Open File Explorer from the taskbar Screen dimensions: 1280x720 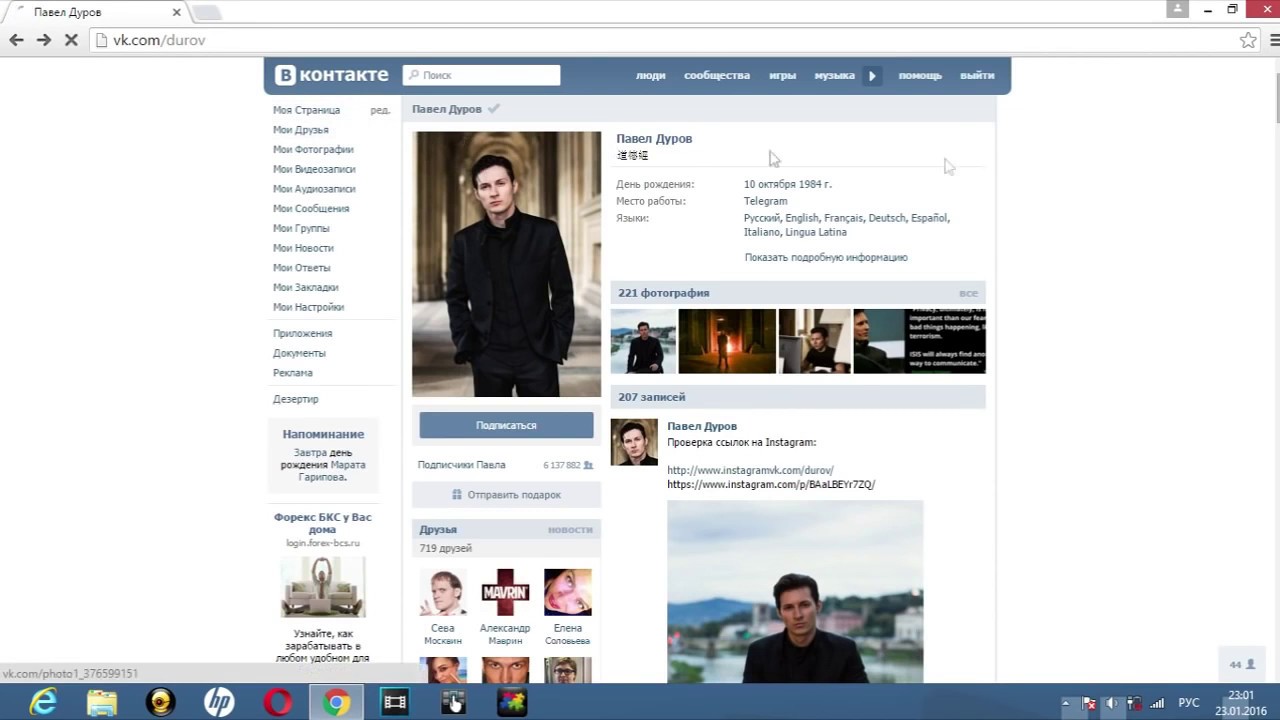coord(102,703)
